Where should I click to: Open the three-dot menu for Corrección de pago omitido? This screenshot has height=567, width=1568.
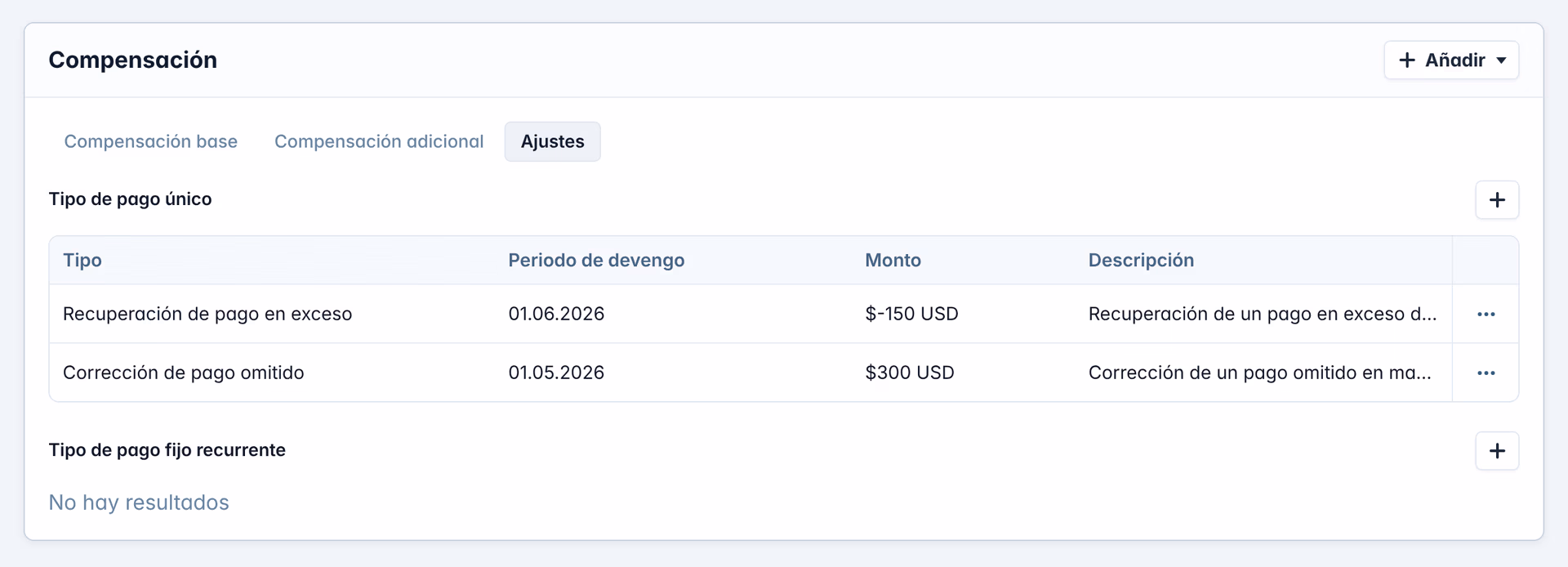click(x=1486, y=373)
